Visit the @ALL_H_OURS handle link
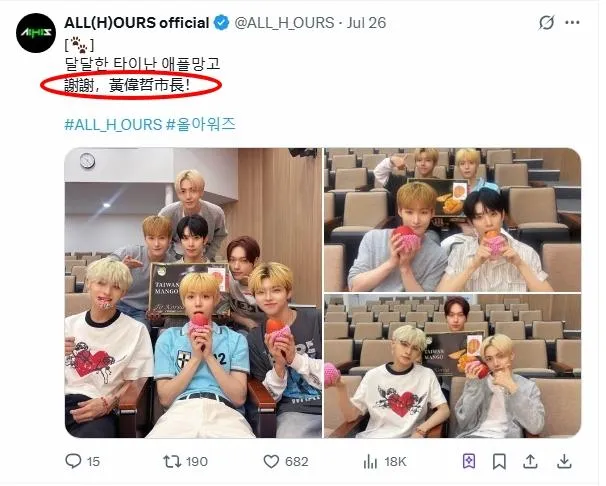 (284, 23)
